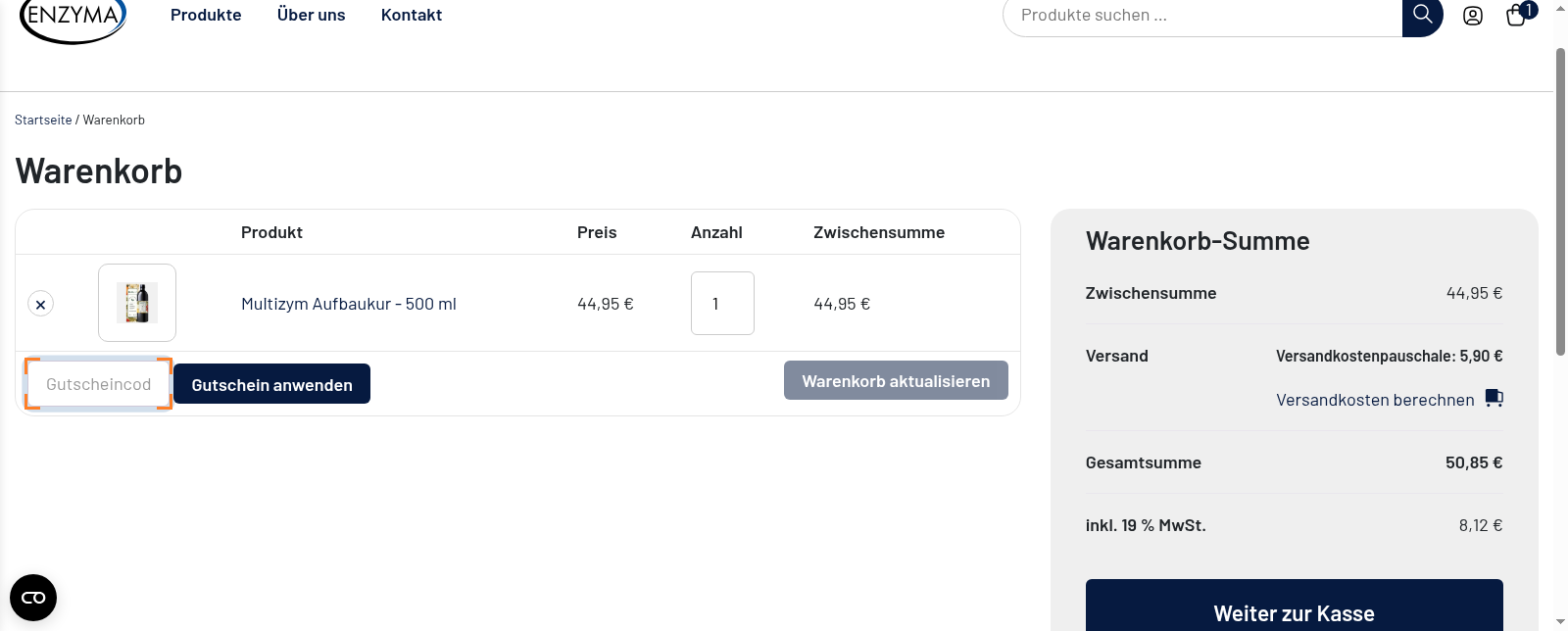Open the cookie consent widget bottom left
The image size is (1568, 631).
click(x=33, y=597)
